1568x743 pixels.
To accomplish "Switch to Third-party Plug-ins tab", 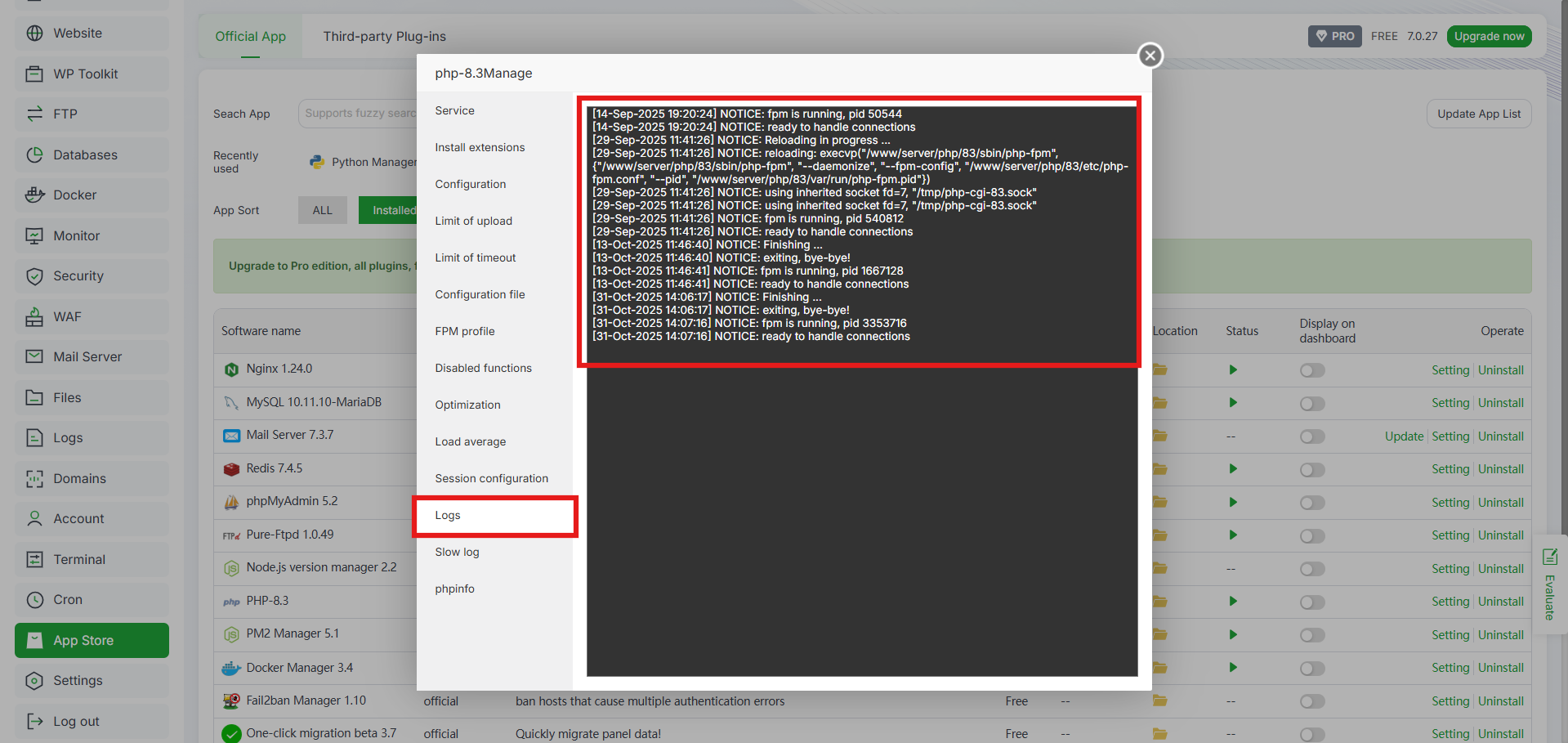I will pyautogui.click(x=384, y=36).
